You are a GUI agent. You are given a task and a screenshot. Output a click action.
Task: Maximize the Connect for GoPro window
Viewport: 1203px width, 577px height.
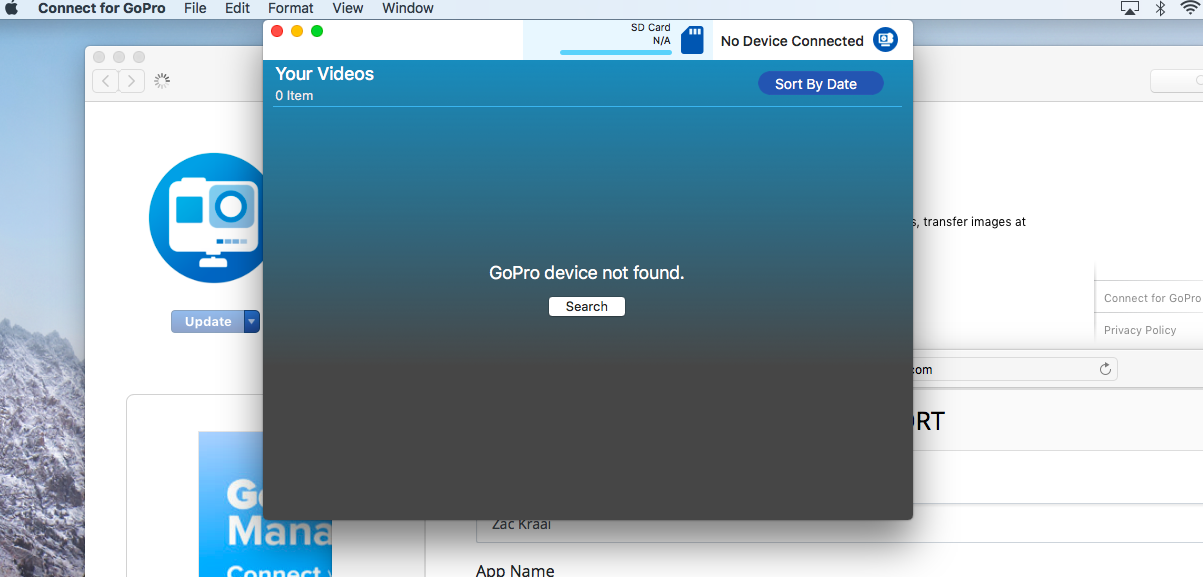point(317,31)
